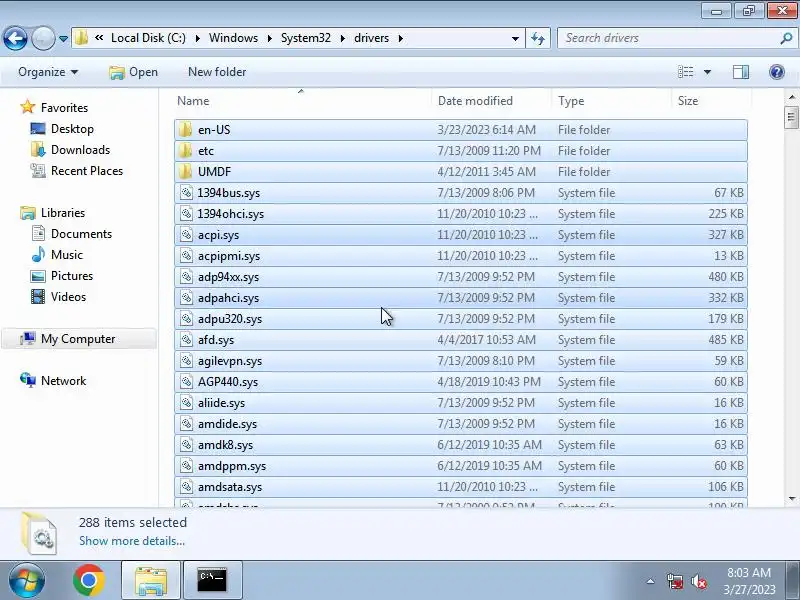Open Downloads in Favorites
800x600 pixels.
coord(80,149)
